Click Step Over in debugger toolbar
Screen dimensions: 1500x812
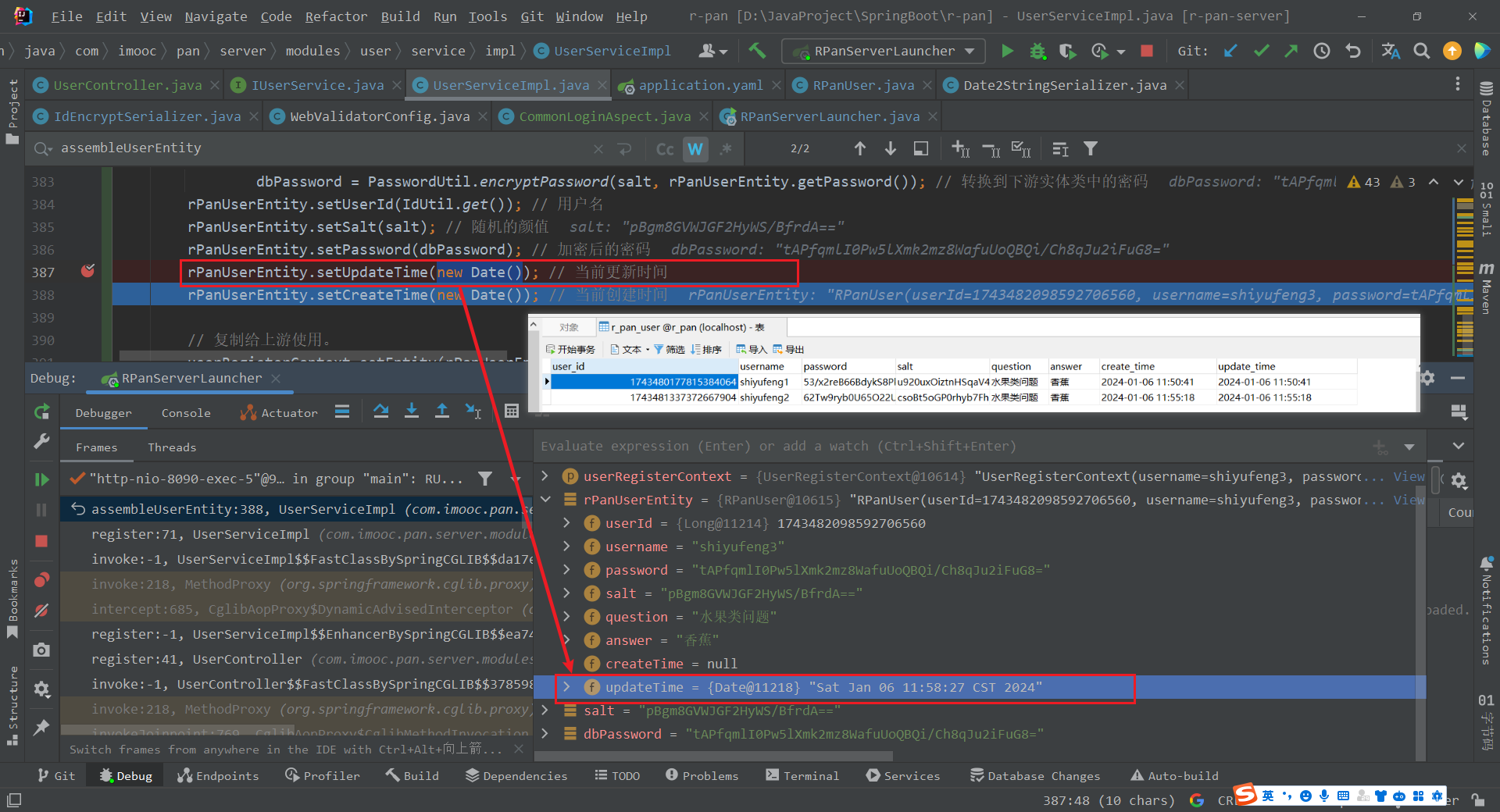point(381,411)
